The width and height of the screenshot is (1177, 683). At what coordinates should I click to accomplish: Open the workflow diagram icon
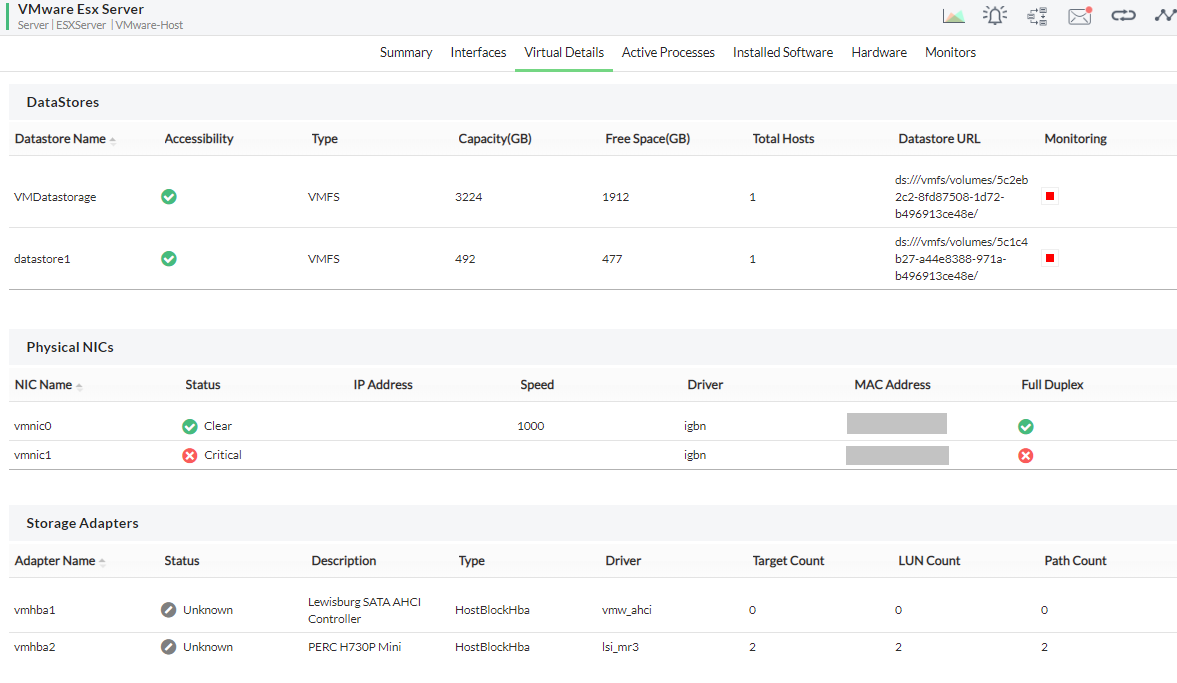[1037, 16]
